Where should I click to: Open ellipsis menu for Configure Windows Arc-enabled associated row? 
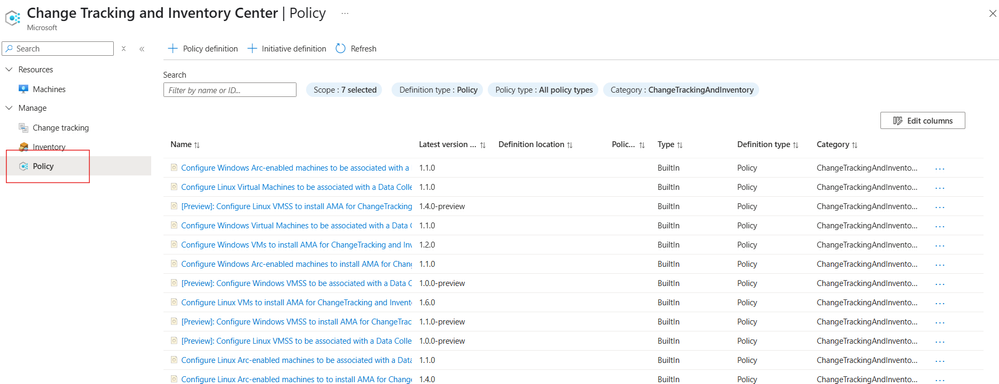939,169
